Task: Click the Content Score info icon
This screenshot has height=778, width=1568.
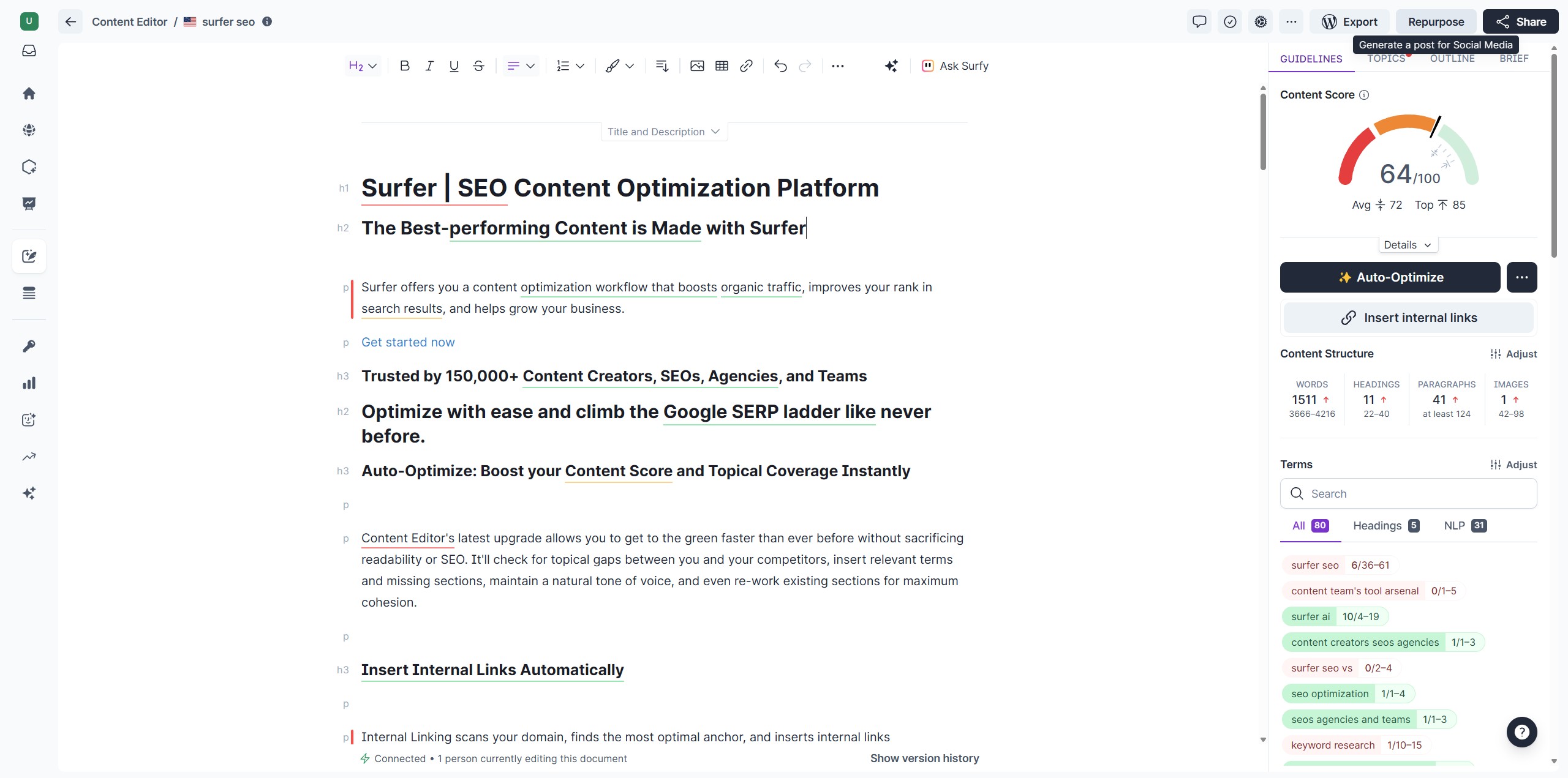Action: coord(1364,95)
